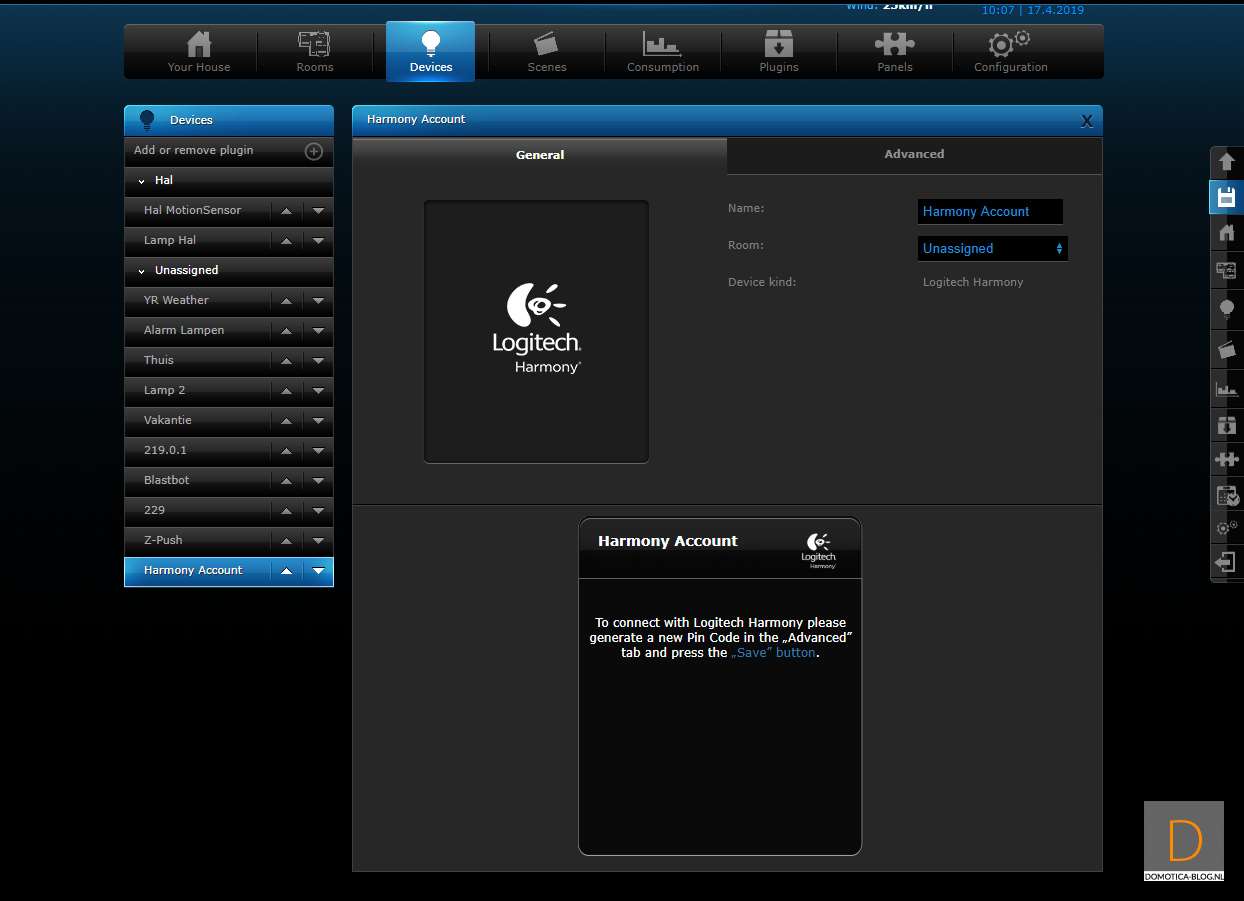
Task: Open Panels puzzle icon in top bar
Action: [894, 52]
